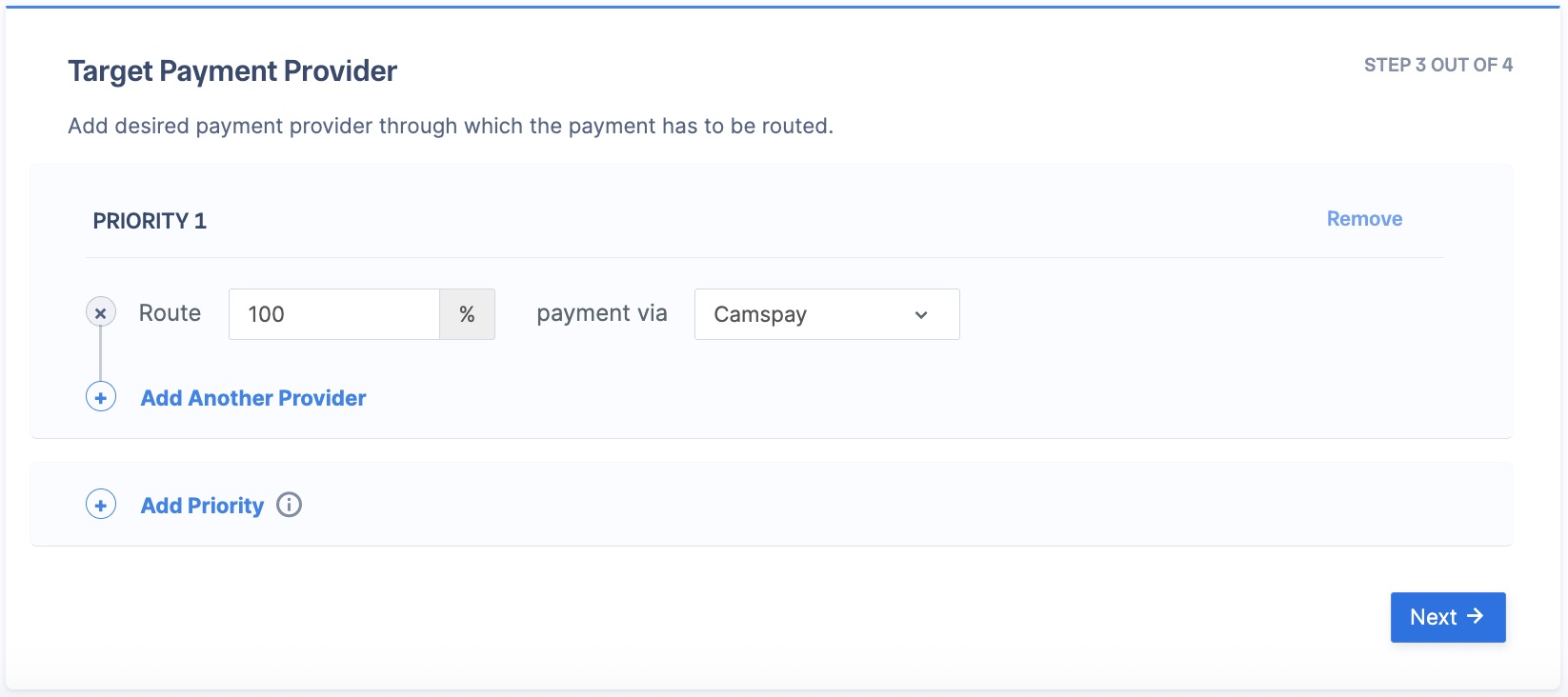Click the plus icon beside Add Another Provider
This screenshot has height=697, width=1568.
(x=101, y=397)
